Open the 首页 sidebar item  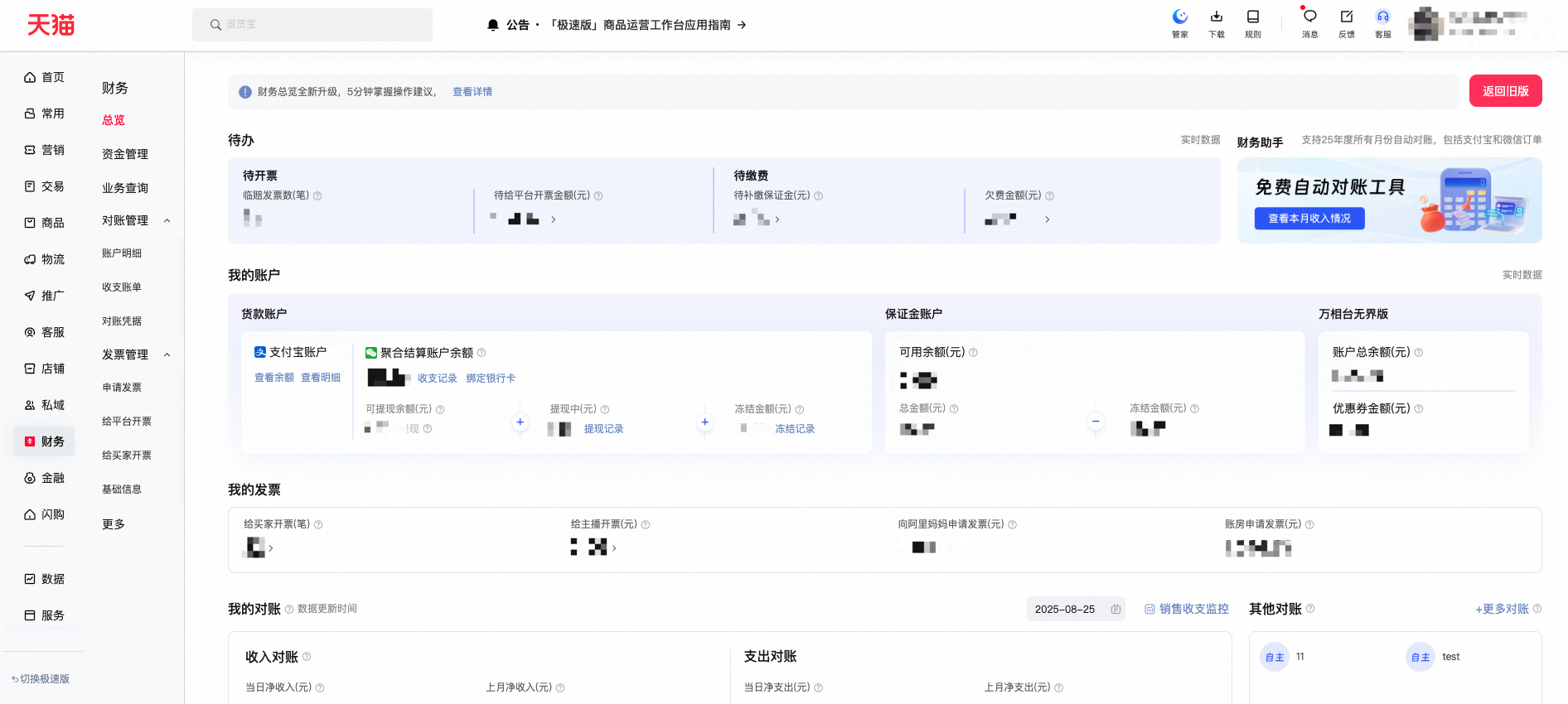click(44, 77)
